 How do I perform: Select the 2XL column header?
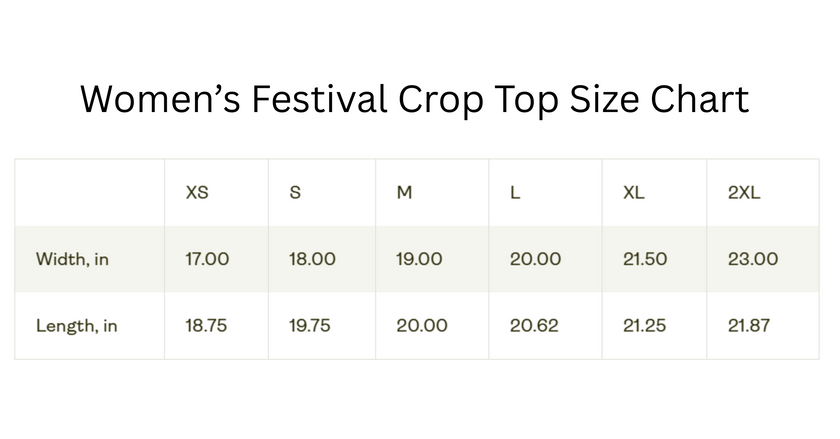744,193
